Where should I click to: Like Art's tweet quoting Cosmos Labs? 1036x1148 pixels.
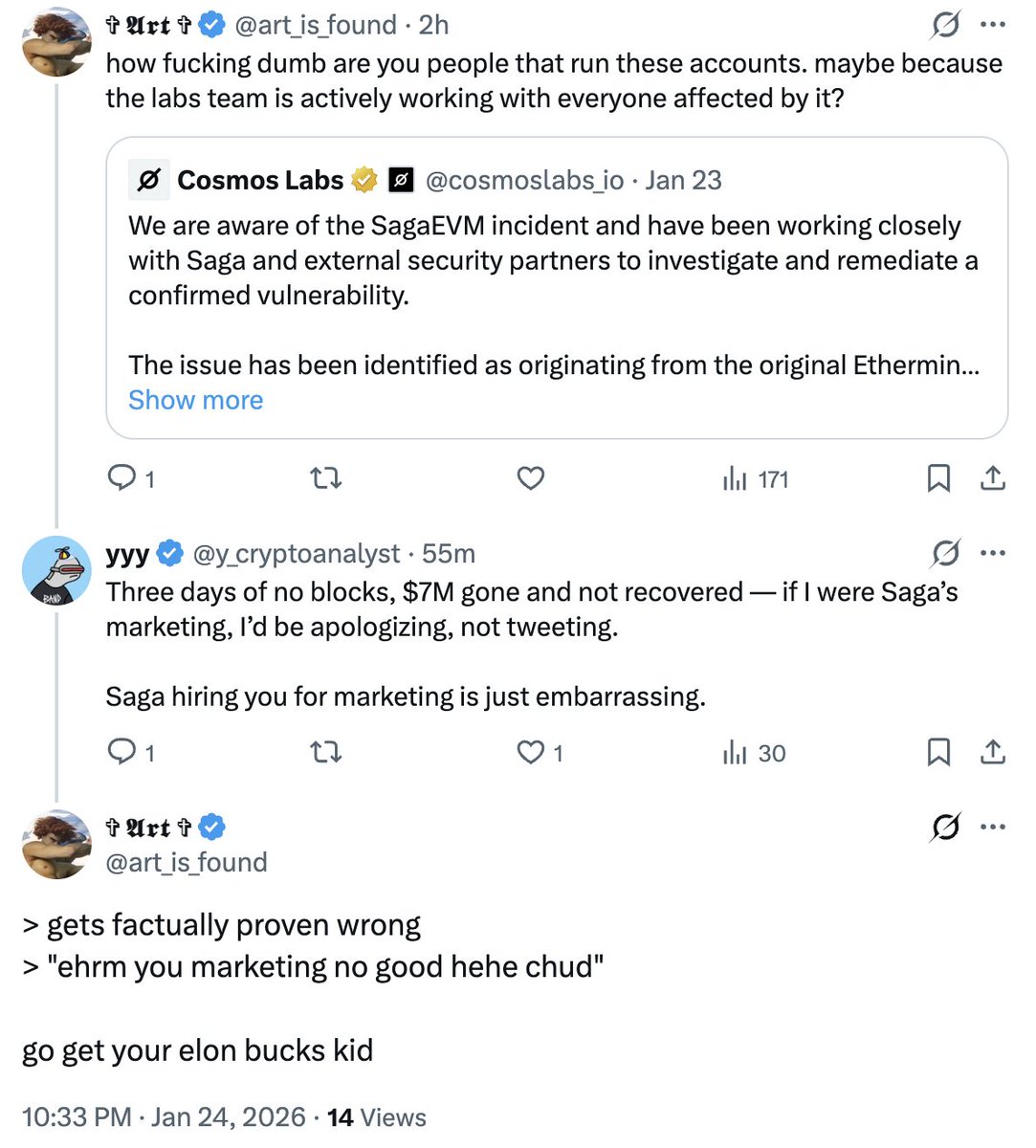point(530,477)
